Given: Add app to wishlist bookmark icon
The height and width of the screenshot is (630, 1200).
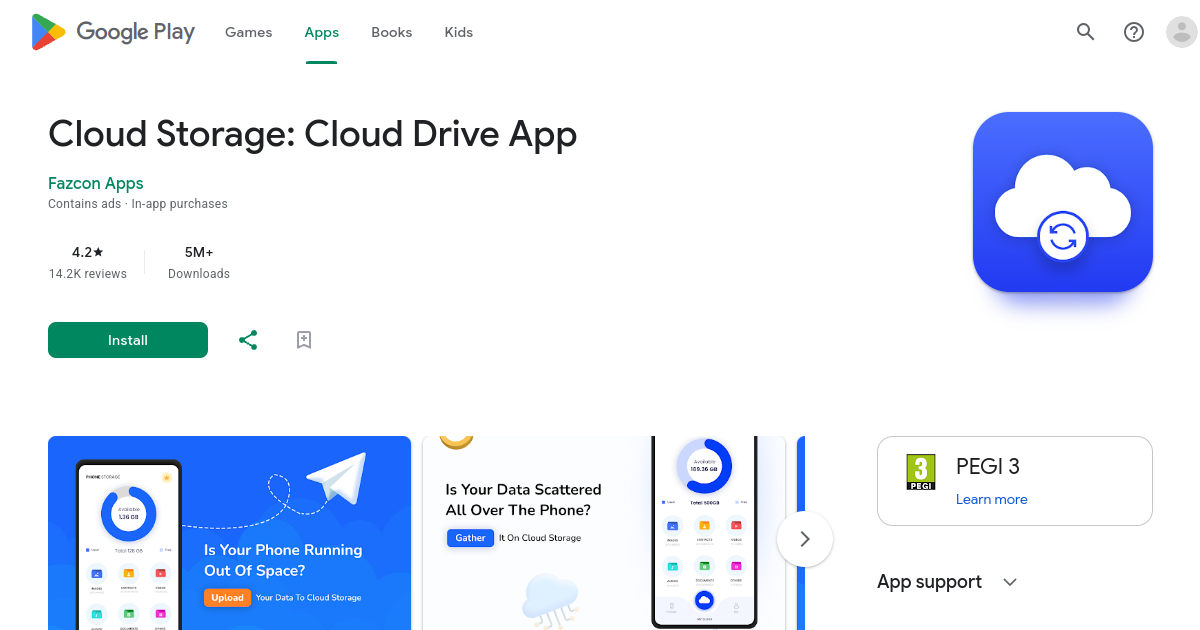Looking at the screenshot, I should tap(304, 340).
